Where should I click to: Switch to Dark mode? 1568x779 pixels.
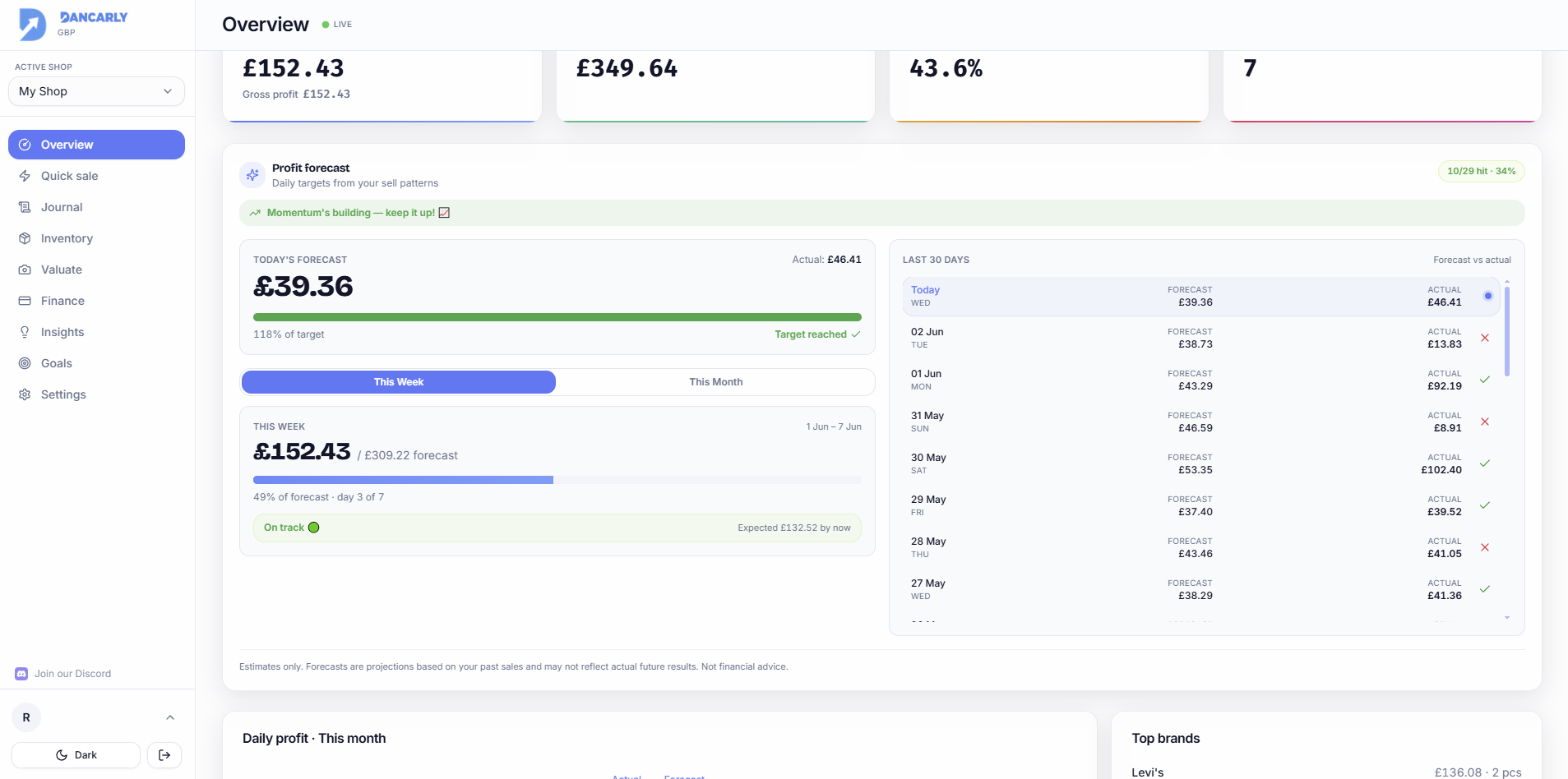[x=76, y=755]
